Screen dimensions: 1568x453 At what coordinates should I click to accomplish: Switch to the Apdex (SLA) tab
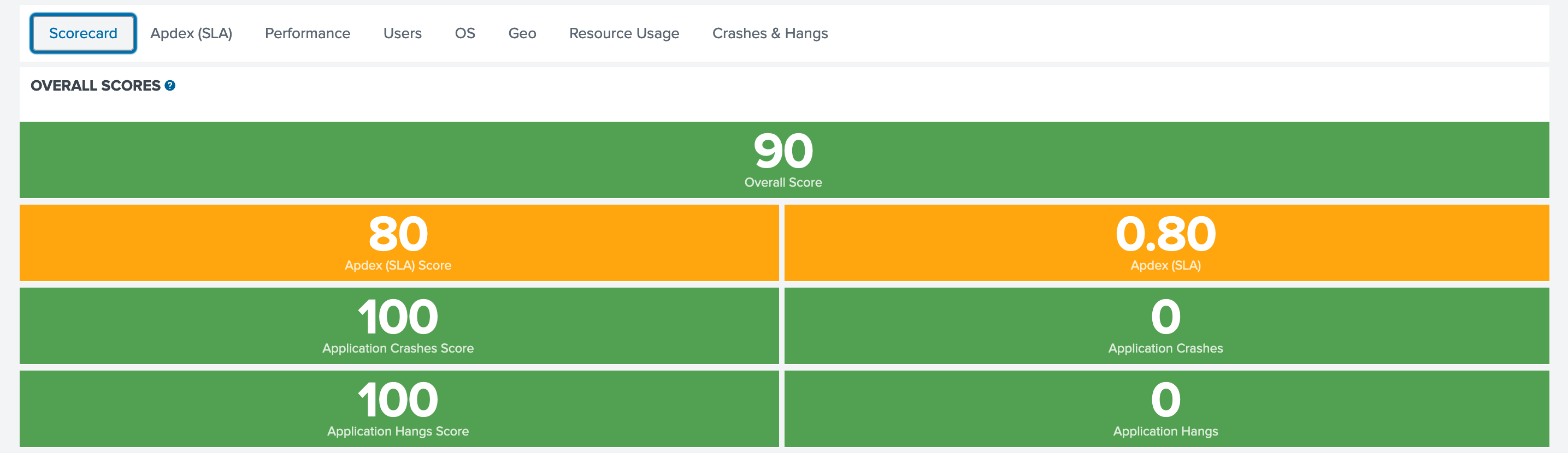[x=191, y=33]
